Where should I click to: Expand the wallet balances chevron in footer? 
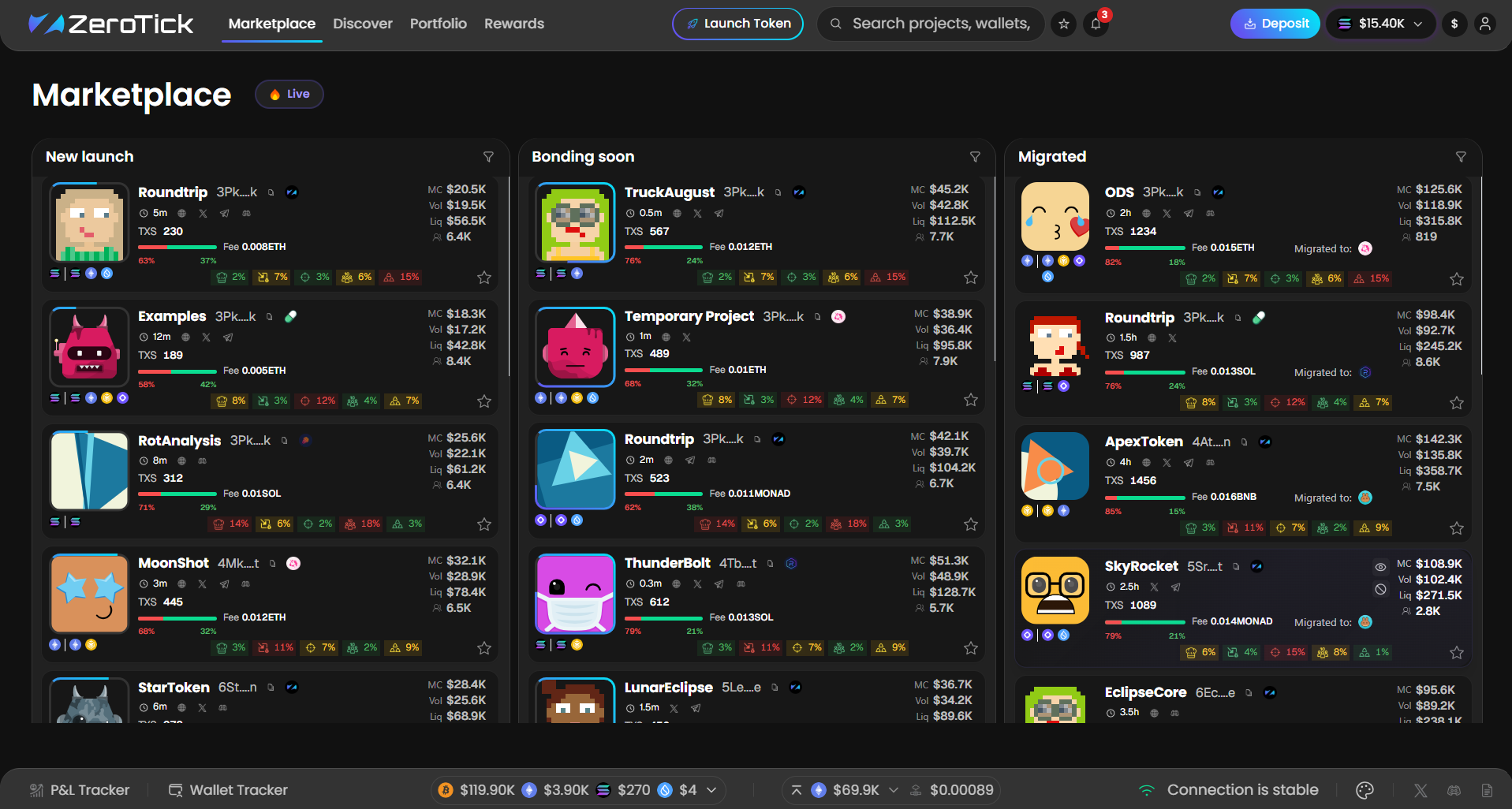coord(711,790)
